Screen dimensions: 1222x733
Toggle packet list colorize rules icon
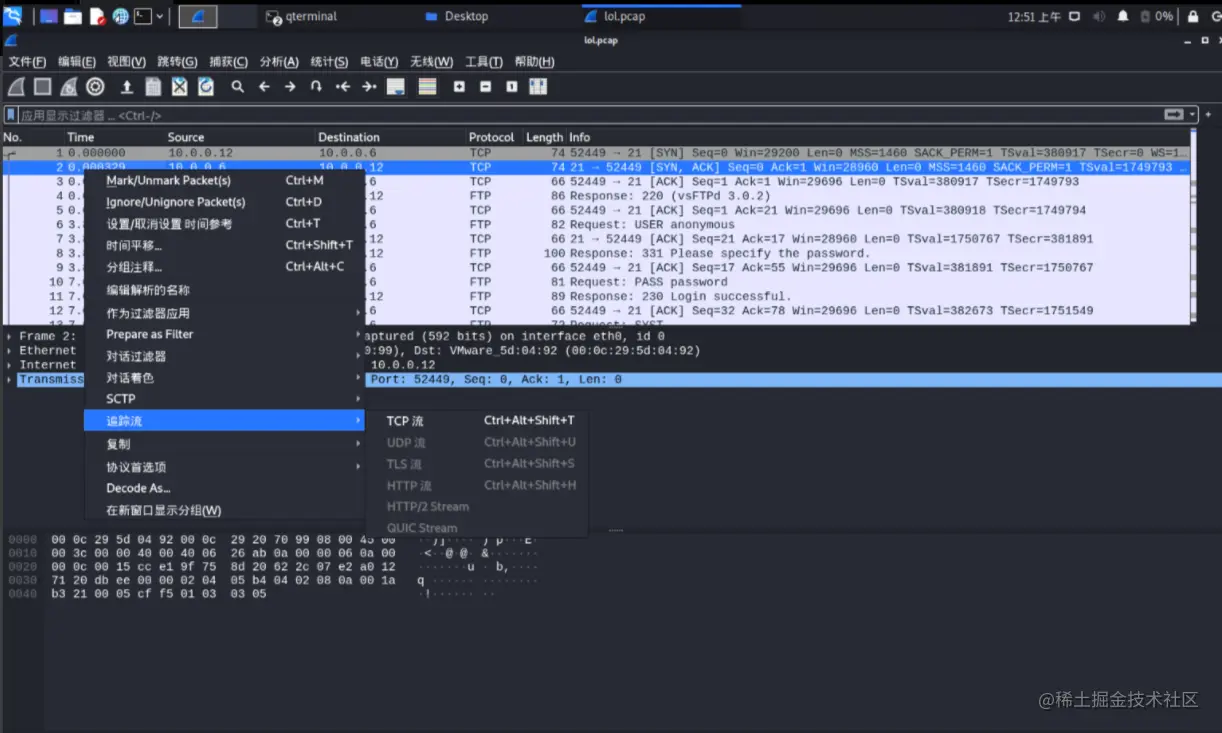pyautogui.click(x=427, y=87)
